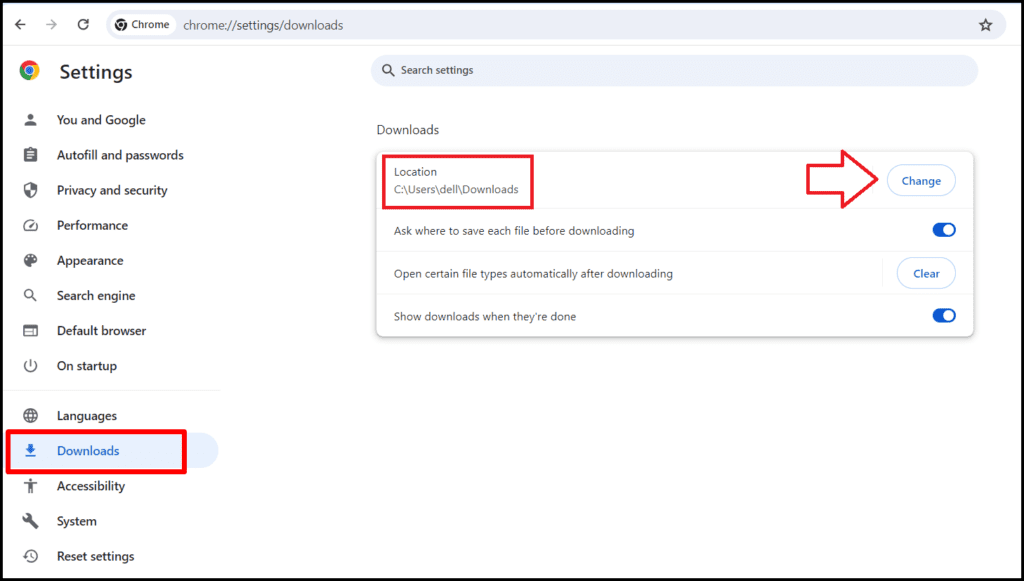Select Default browser in the sidebar
Screen dimensions: 1024x581
point(101,331)
